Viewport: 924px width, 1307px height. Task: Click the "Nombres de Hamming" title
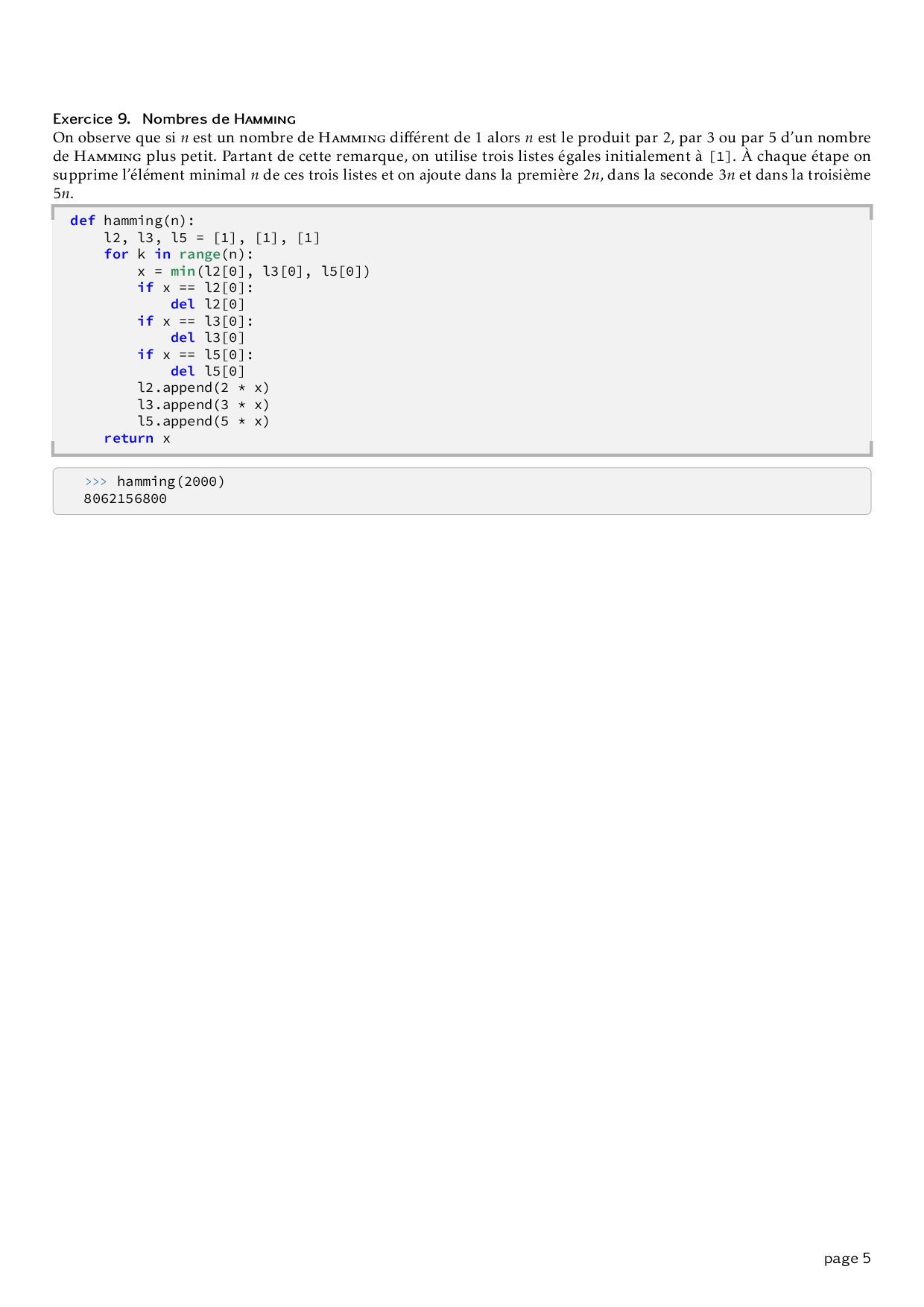click(x=218, y=118)
